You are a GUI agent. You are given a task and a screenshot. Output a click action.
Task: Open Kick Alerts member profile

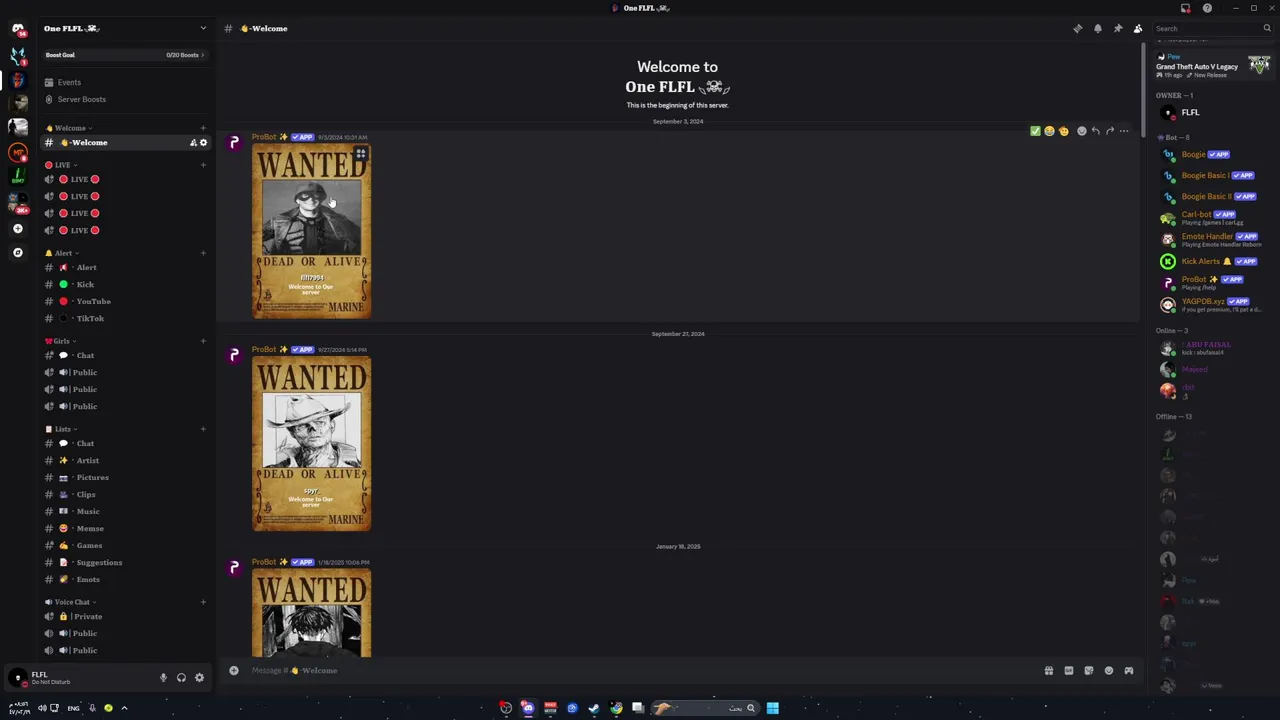1213,261
